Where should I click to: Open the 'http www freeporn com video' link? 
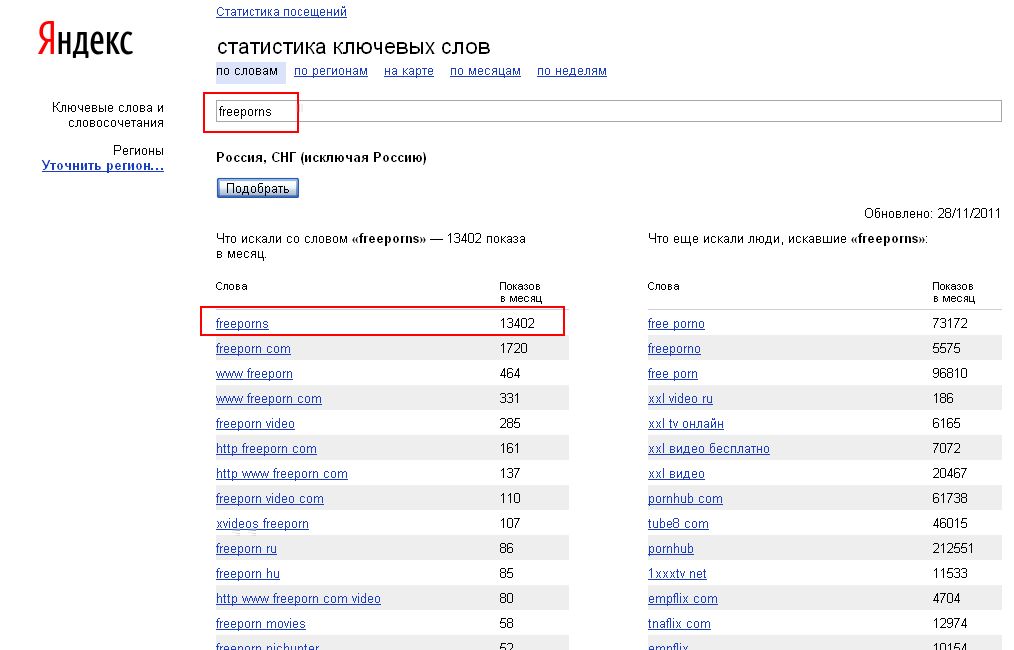pos(298,599)
